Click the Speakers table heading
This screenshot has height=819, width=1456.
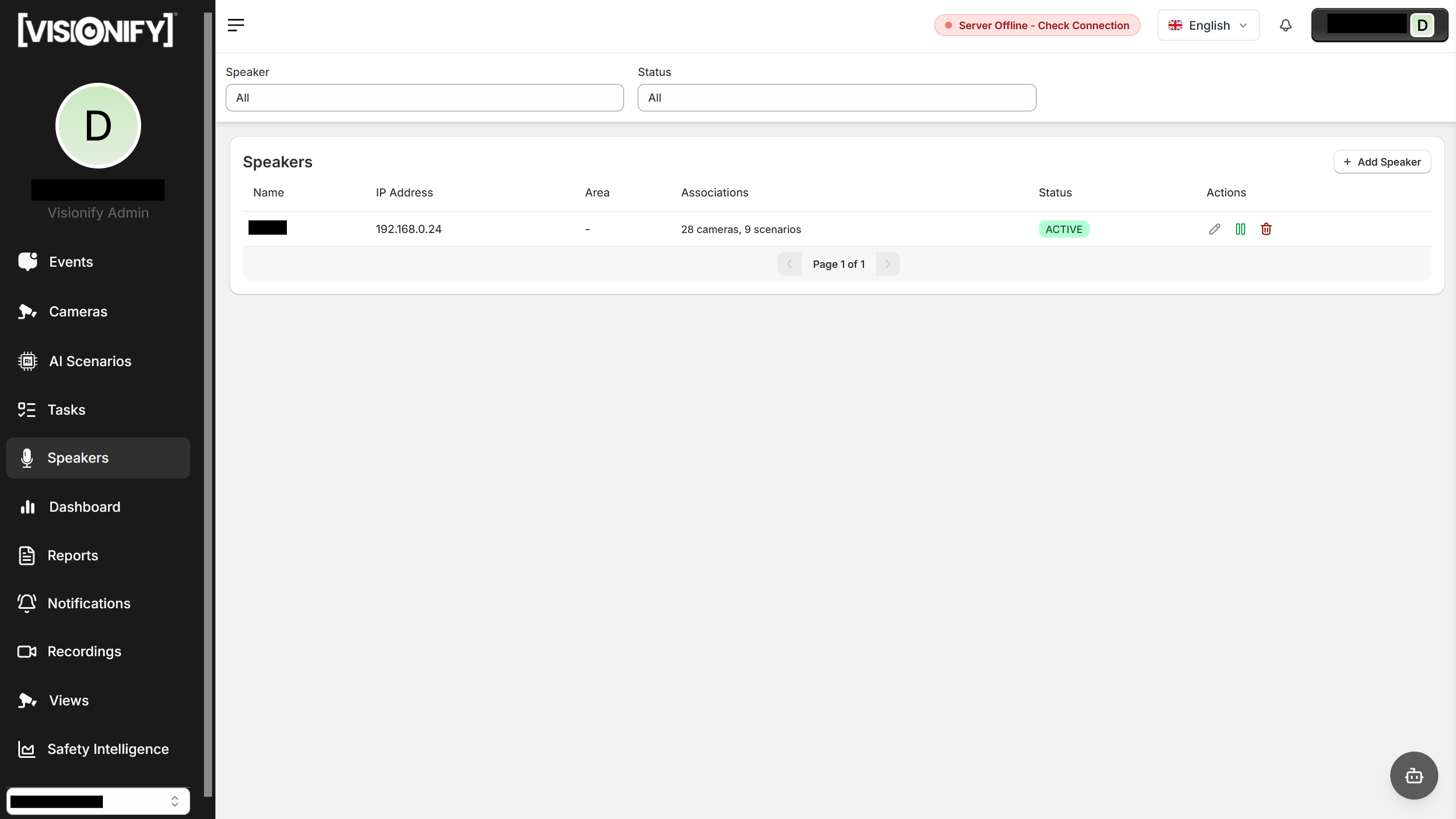pos(277,162)
